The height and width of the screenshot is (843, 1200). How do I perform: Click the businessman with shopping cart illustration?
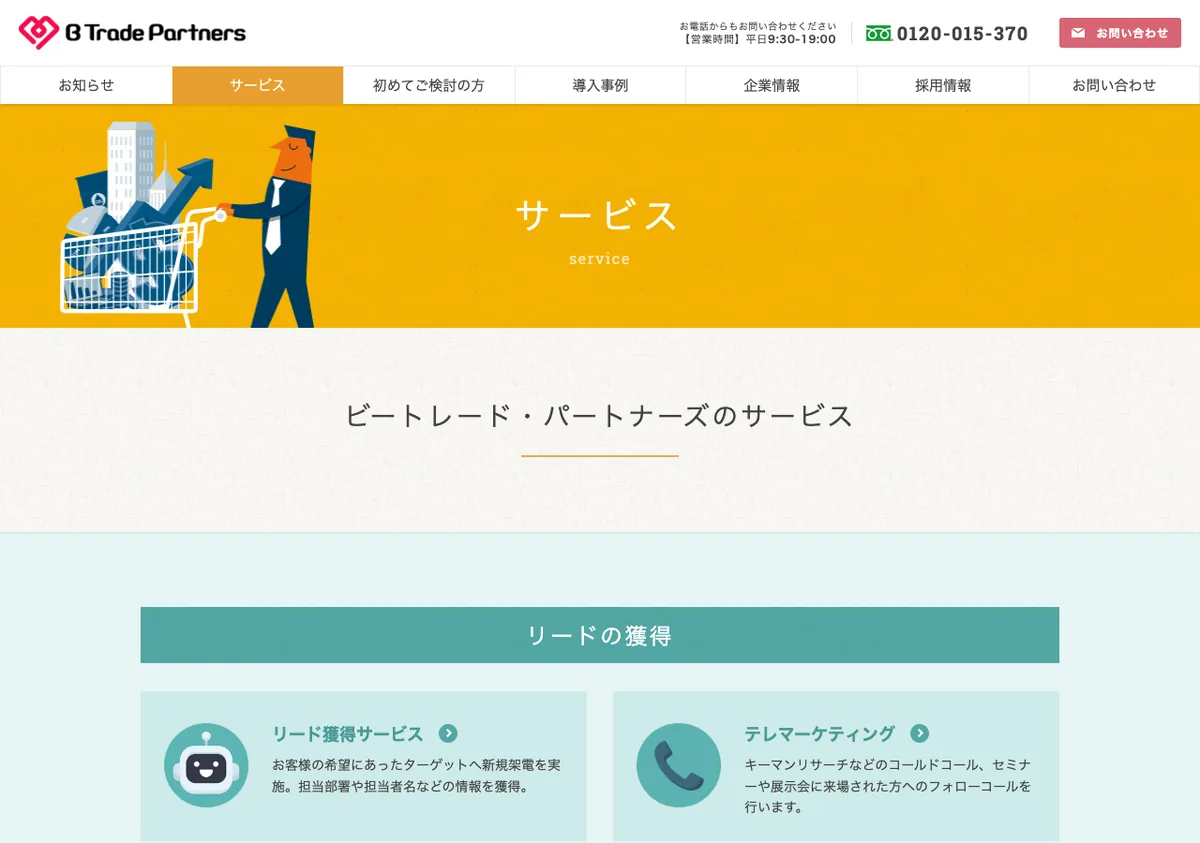coord(188,224)
